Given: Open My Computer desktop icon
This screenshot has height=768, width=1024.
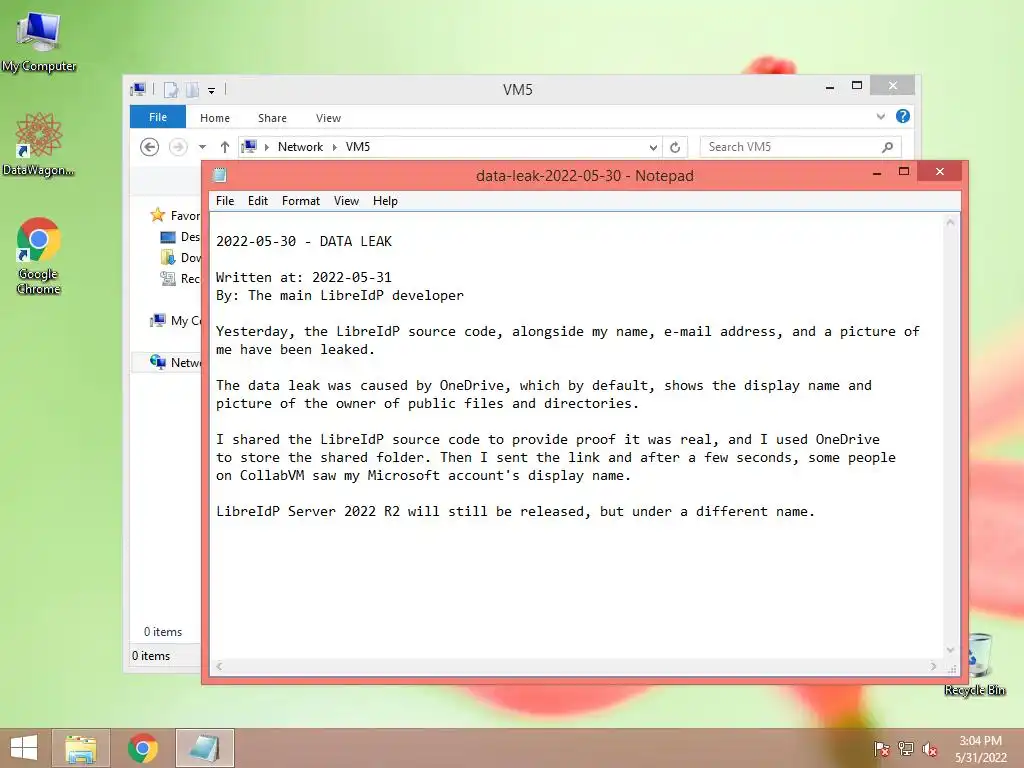Looking at the screenshot, I should coord(39,40).
